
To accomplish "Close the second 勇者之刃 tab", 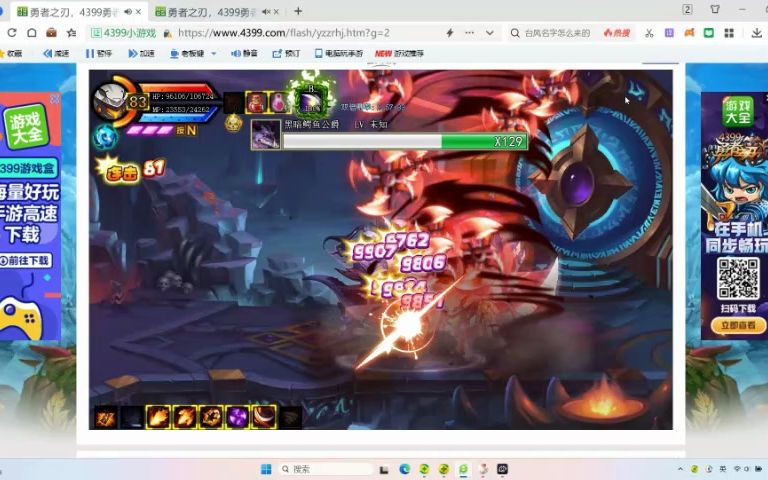I will (276, 12).
